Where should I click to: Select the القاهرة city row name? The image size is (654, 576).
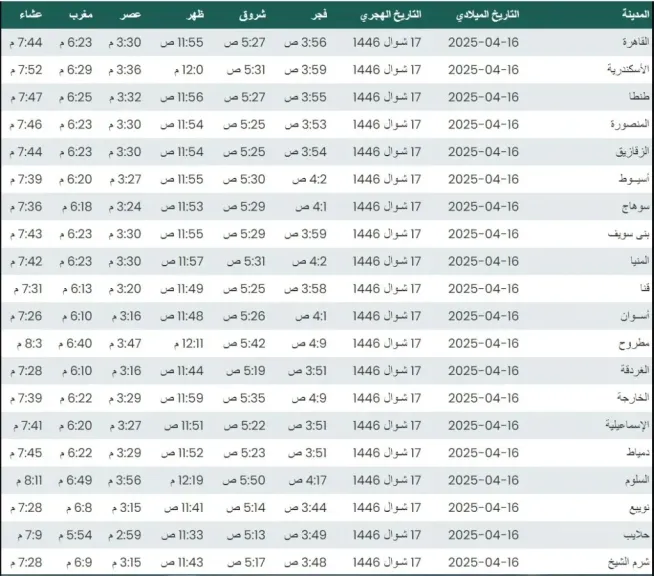[636, 42]
